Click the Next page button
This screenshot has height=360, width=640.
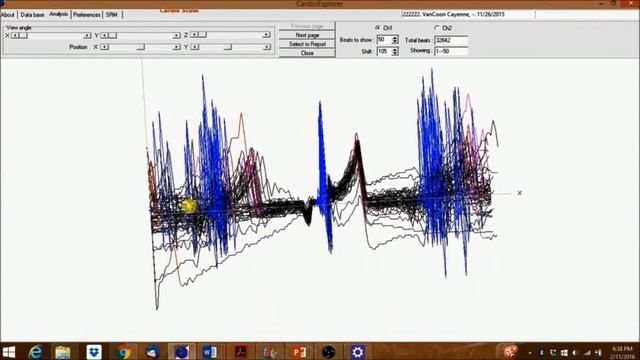coord(307,35)
